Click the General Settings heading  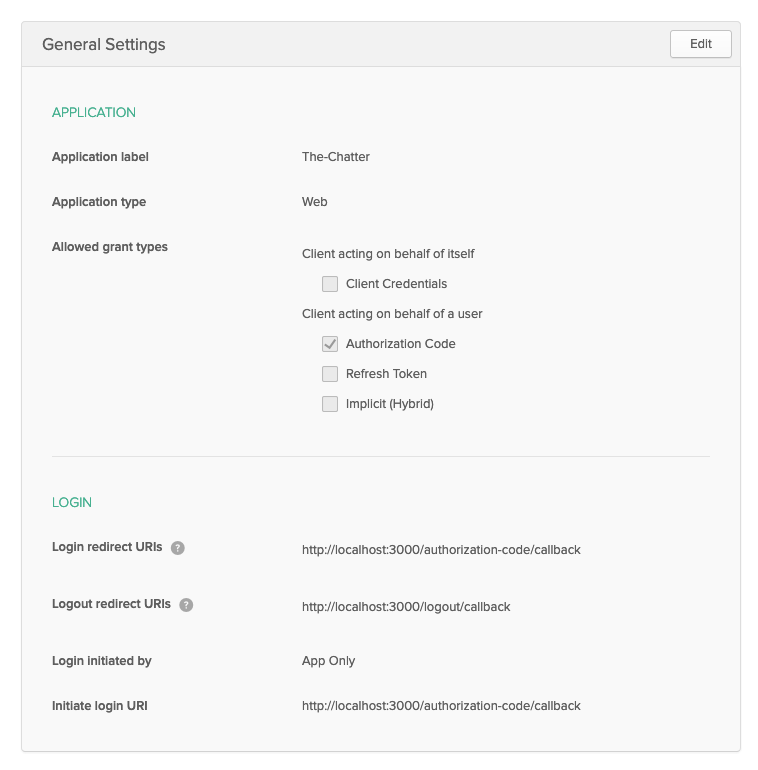[104, 45]
